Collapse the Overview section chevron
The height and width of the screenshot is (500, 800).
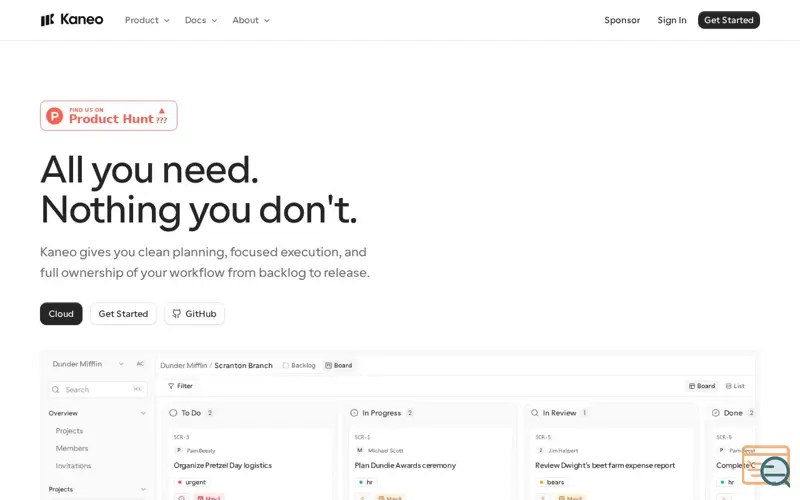[143, 413]
